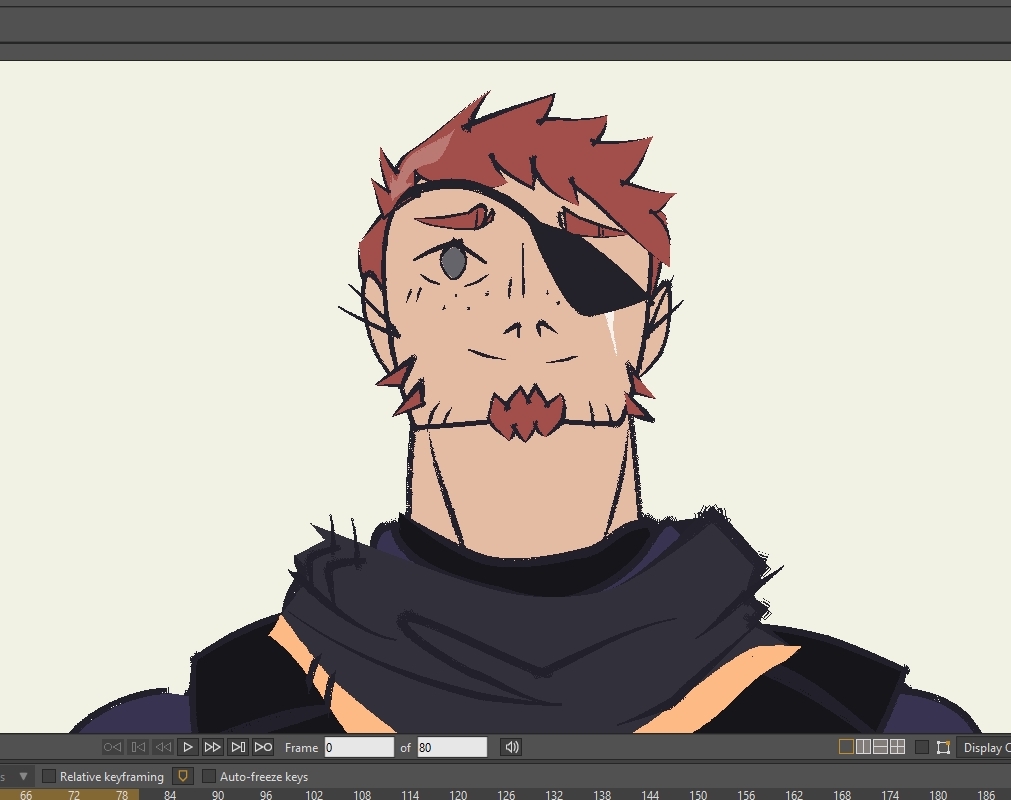Expand the timeline channel dropdown arrow

coord(23,776)
